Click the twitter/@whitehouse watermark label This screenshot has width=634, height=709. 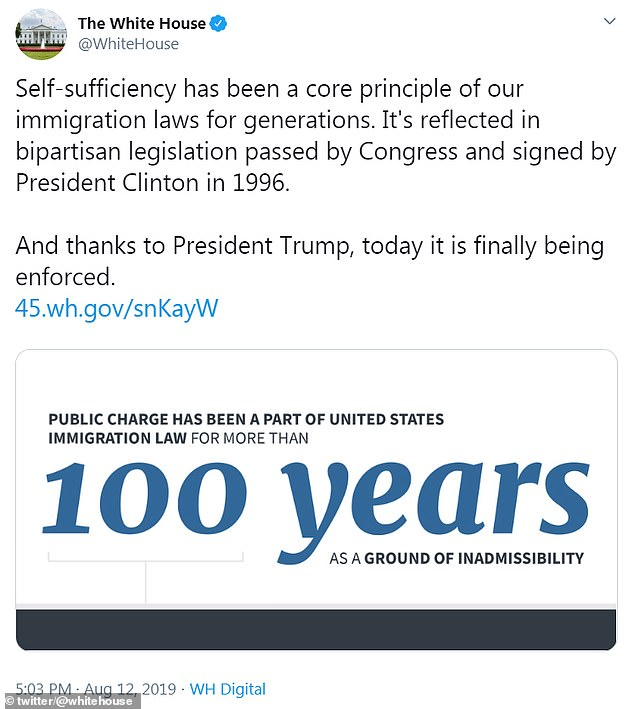pos(71,700)
